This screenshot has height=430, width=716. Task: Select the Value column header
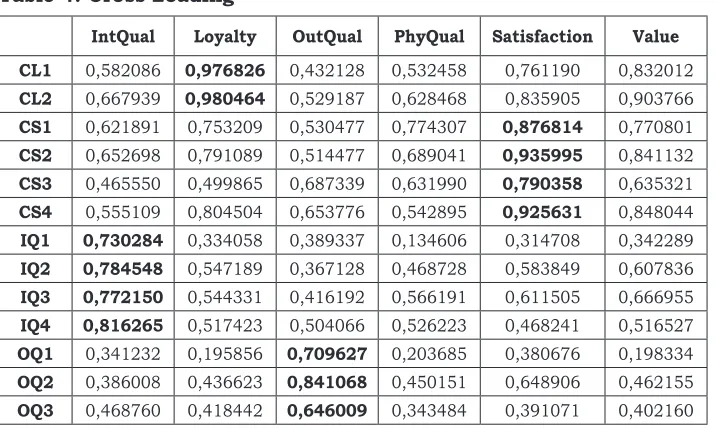655,37
